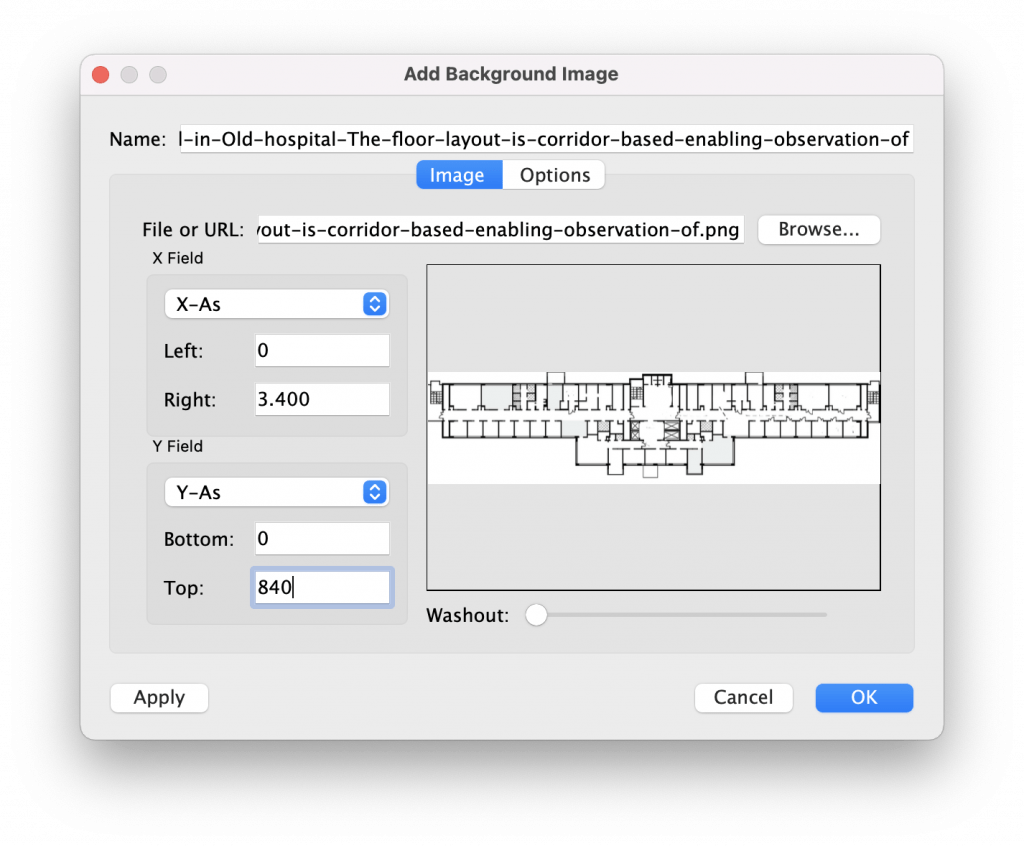Switch to the Image tab
The image size is (1024, 846).
457,175
